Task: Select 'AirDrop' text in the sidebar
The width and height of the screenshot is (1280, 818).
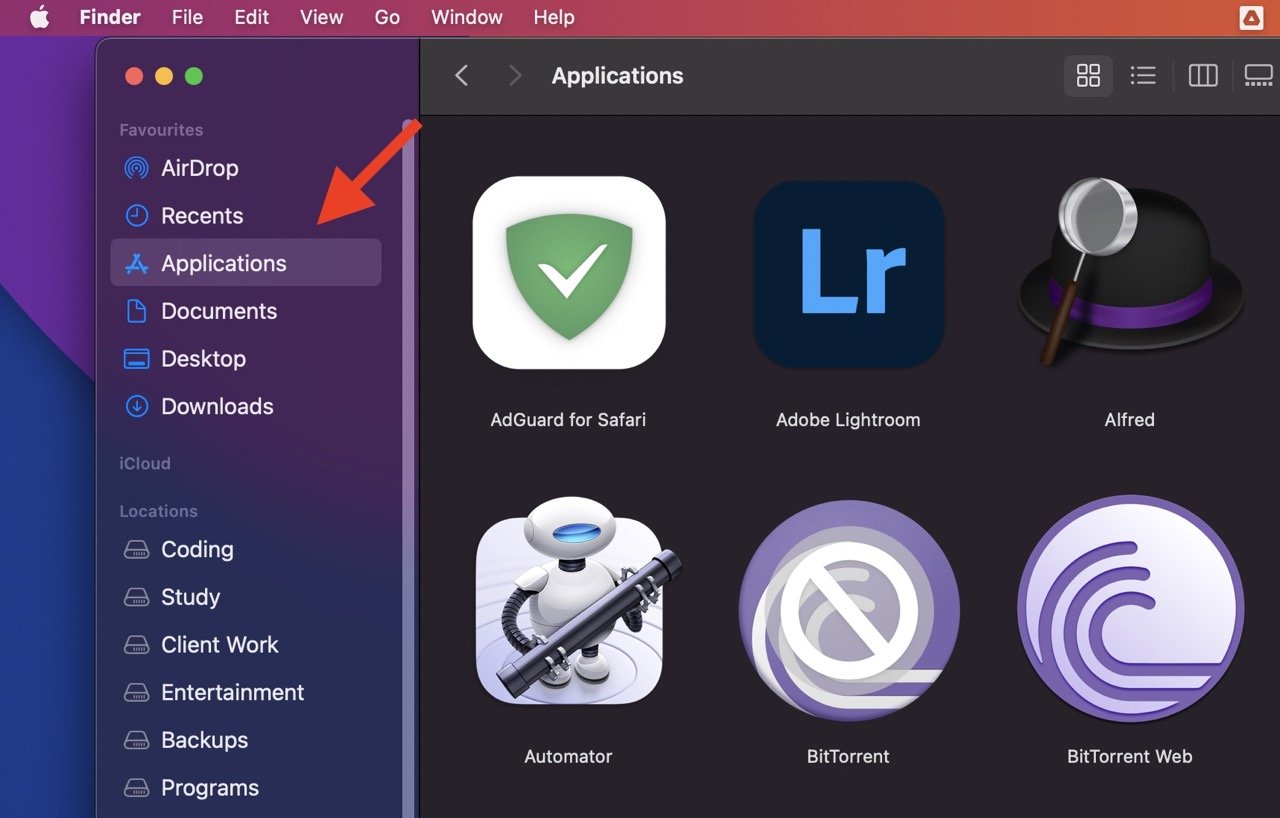Action: (200, 168)
